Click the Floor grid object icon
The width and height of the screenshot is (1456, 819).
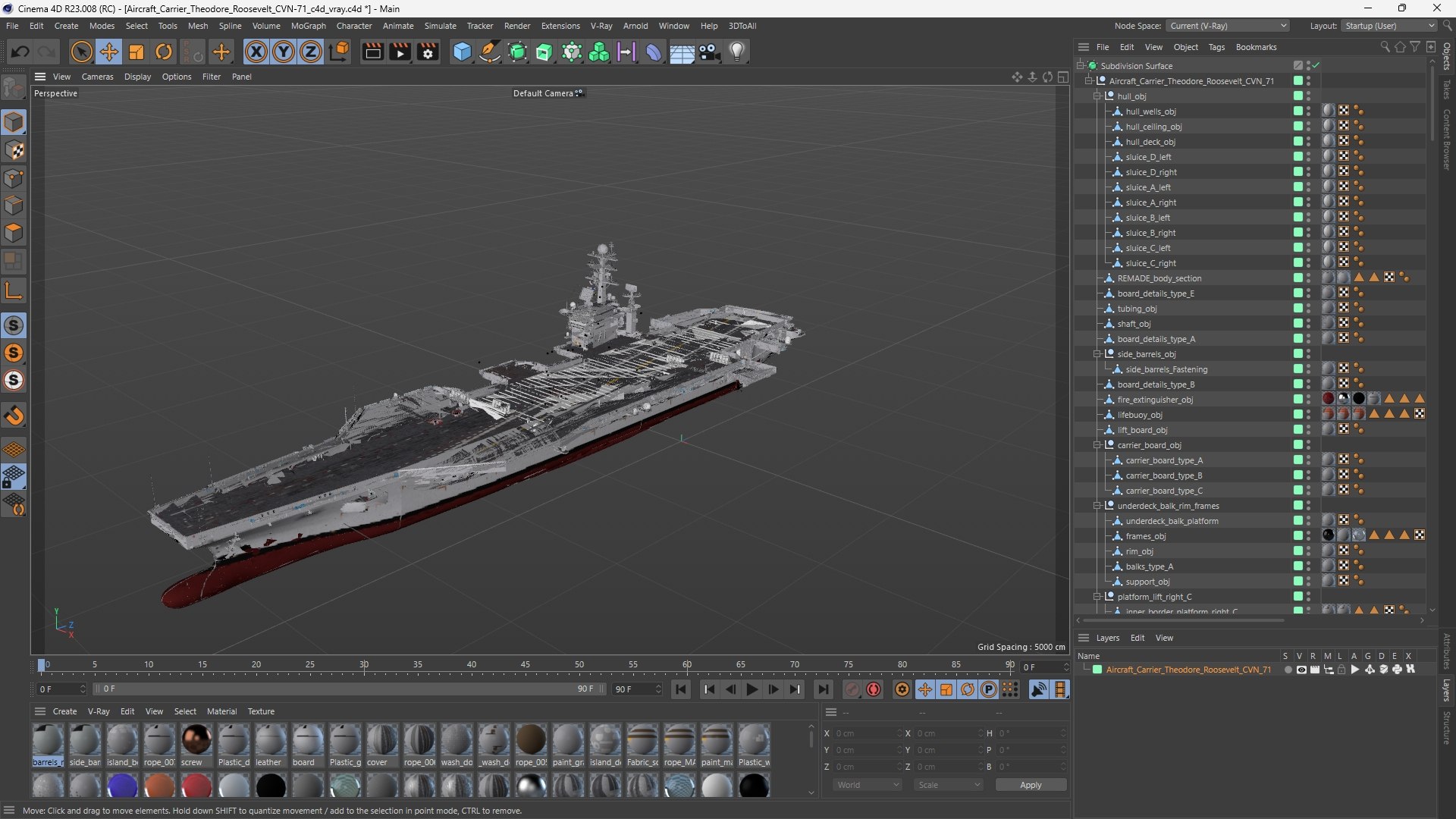682,52
